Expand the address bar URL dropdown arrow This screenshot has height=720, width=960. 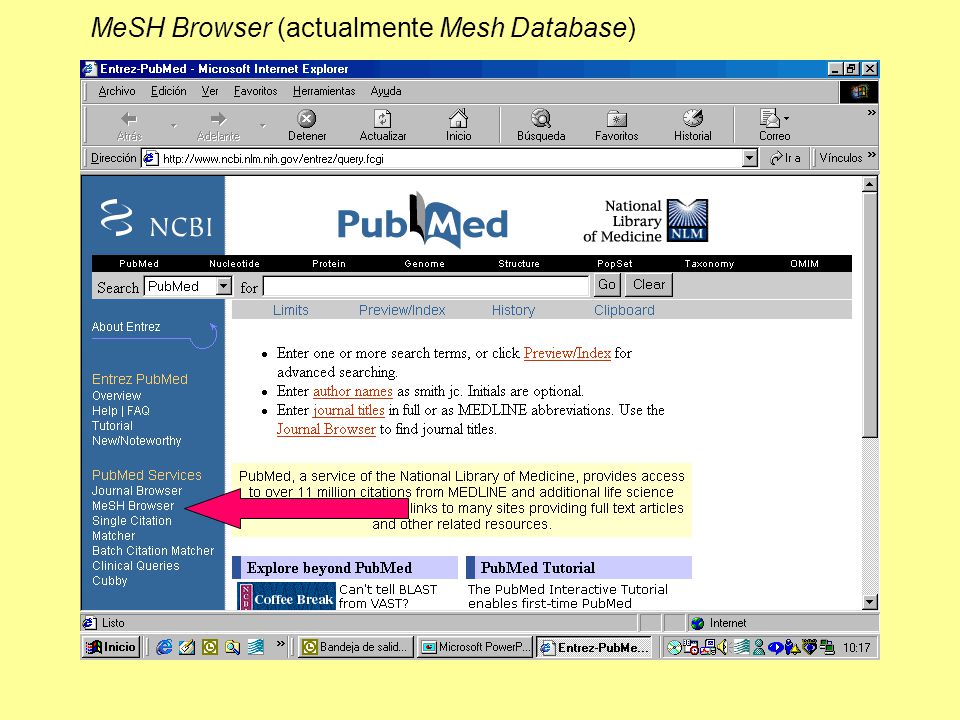749,159
